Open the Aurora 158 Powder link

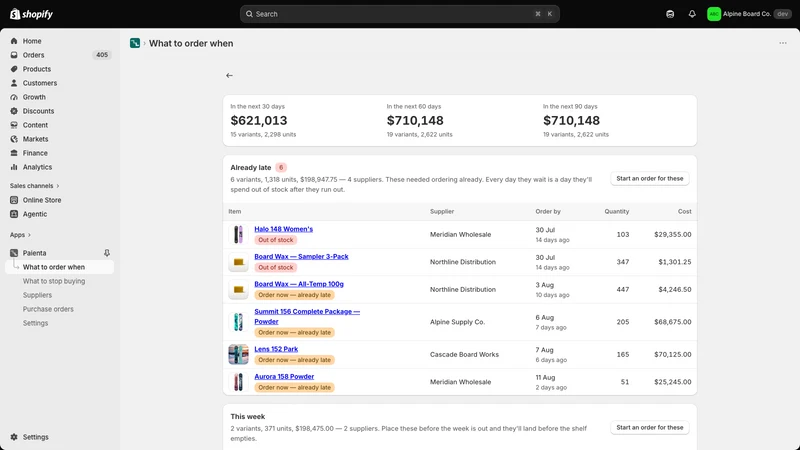[284, 377]
